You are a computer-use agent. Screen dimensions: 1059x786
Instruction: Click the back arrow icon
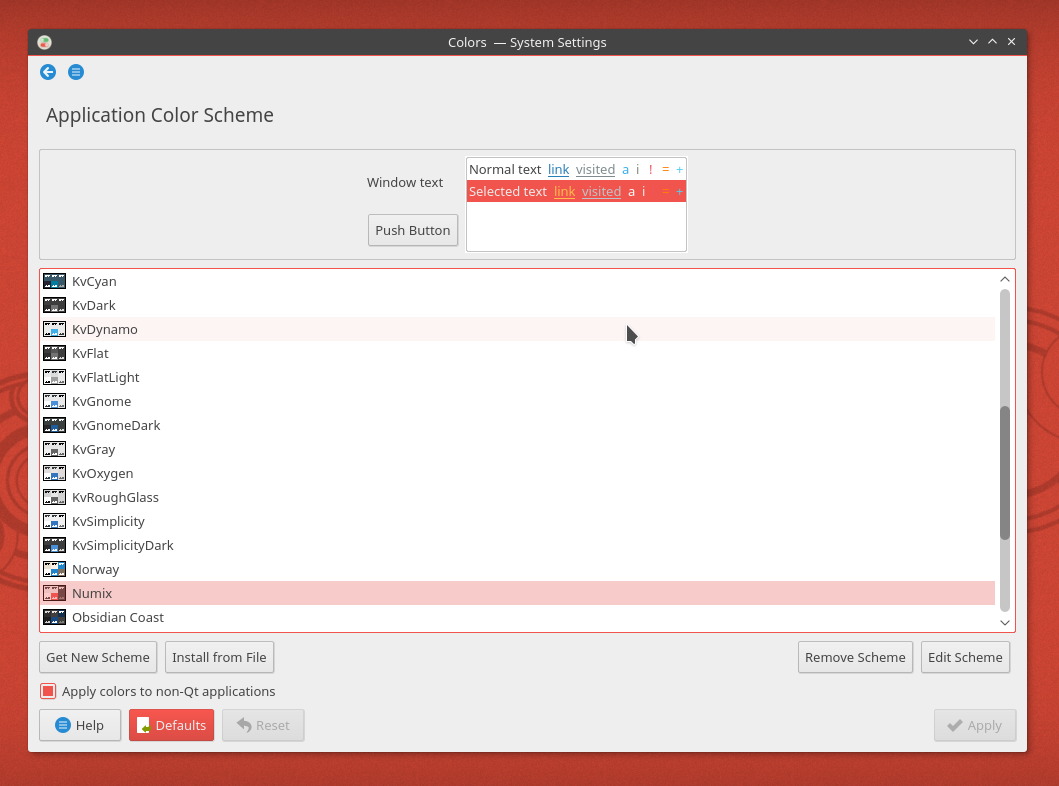(48, 72)
